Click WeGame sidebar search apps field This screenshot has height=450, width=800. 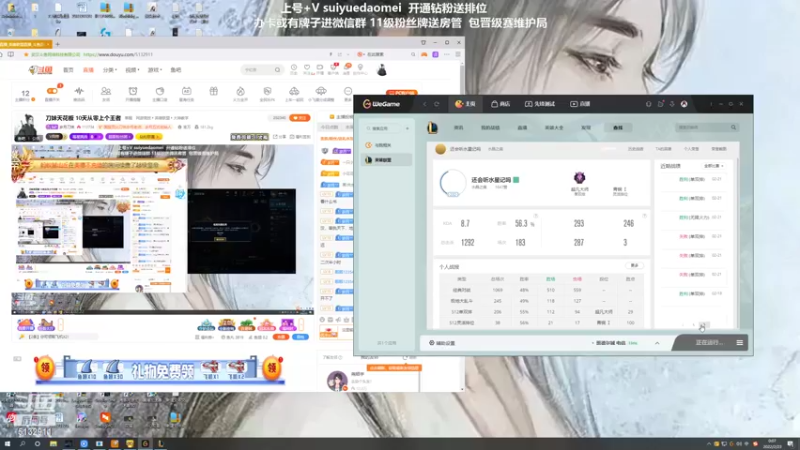pyautogui.click(x=384, y=128)
